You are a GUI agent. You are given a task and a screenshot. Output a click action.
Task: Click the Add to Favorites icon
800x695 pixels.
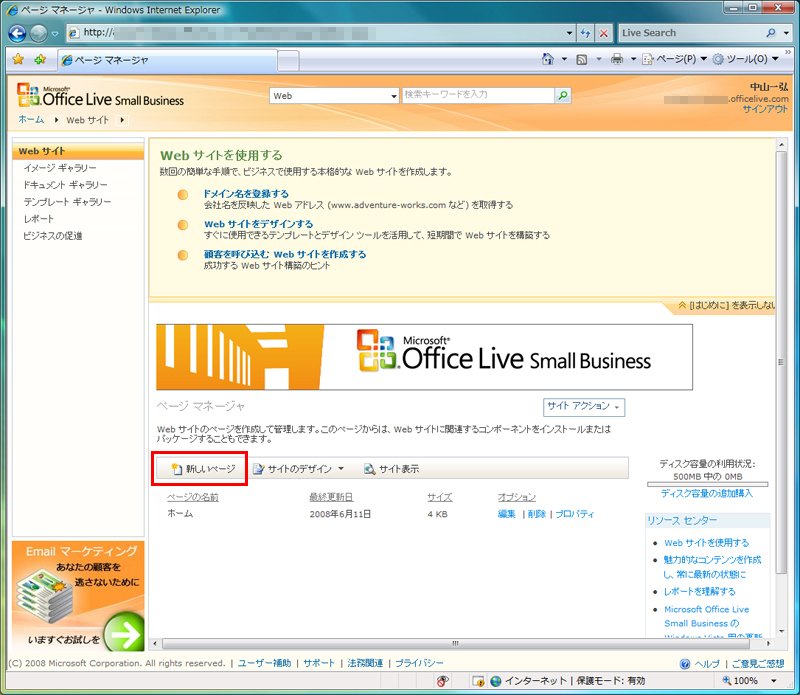(x=40, y=59)
